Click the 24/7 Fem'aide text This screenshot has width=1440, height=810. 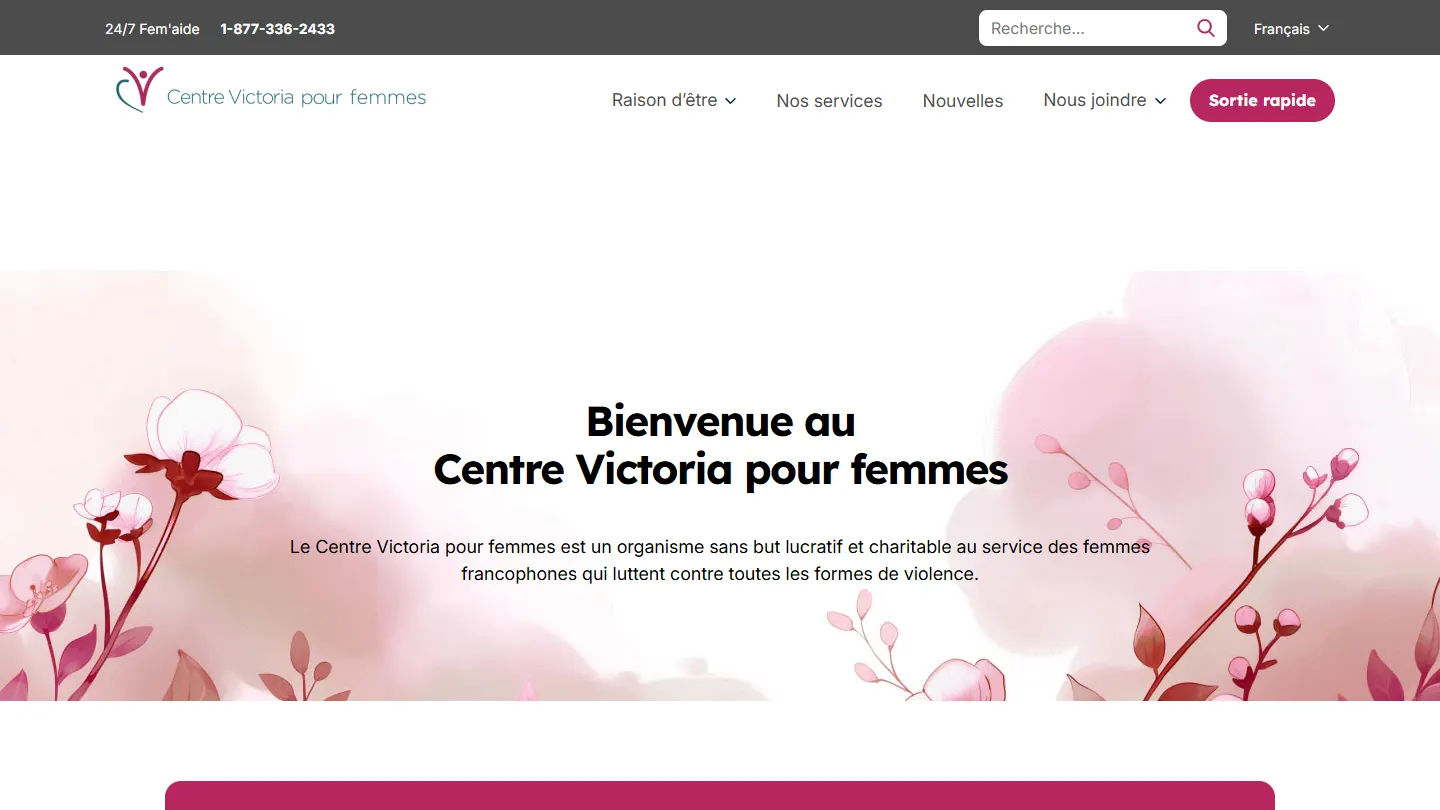(x=152, y=29)
